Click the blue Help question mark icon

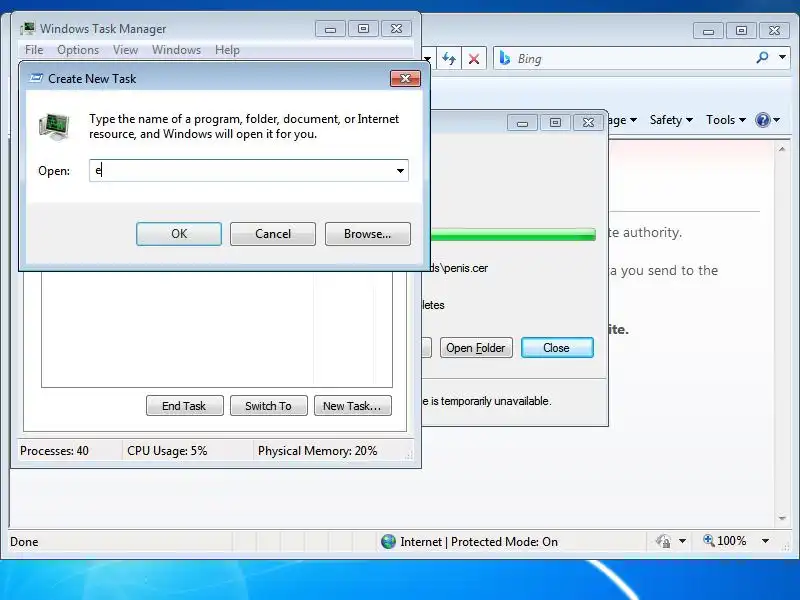coord(762,120)
